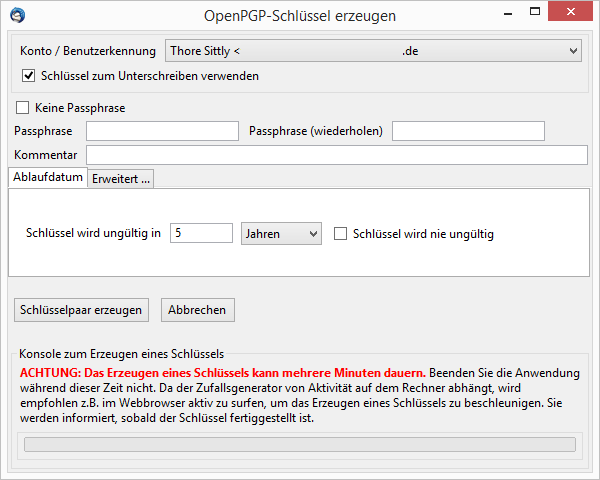Maximize the OpenPGP-Schlüssel erzeugen window
The width and height of the screenshot is (600, 480).
(535, 12)
